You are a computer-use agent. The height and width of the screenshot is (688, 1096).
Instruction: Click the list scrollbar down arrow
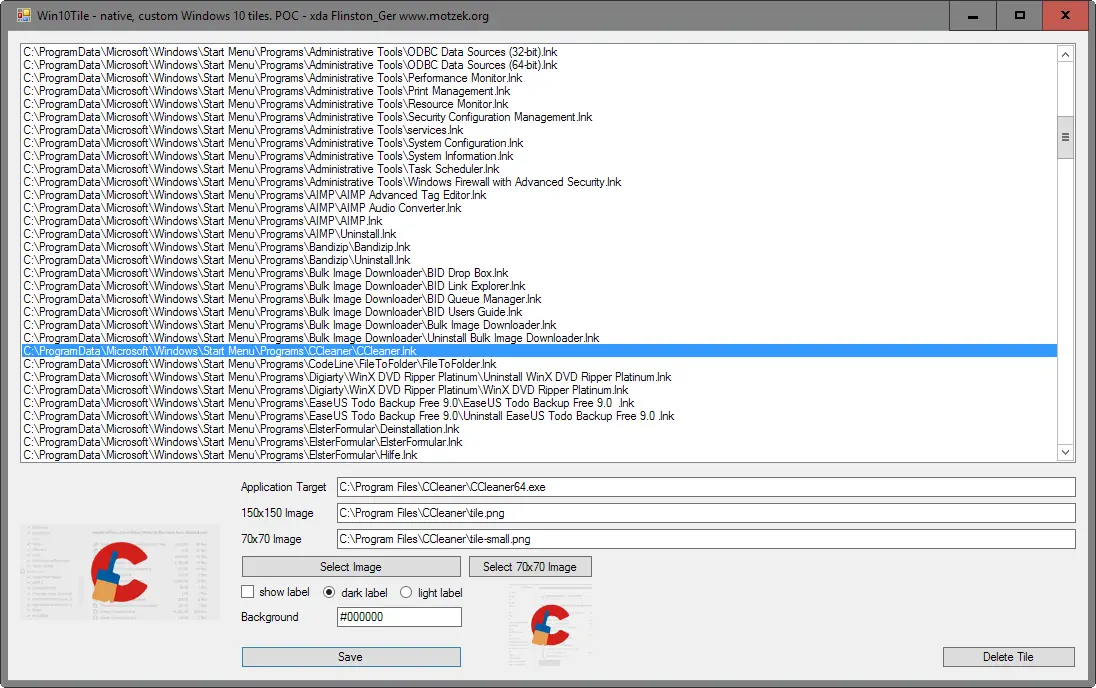1065,452
